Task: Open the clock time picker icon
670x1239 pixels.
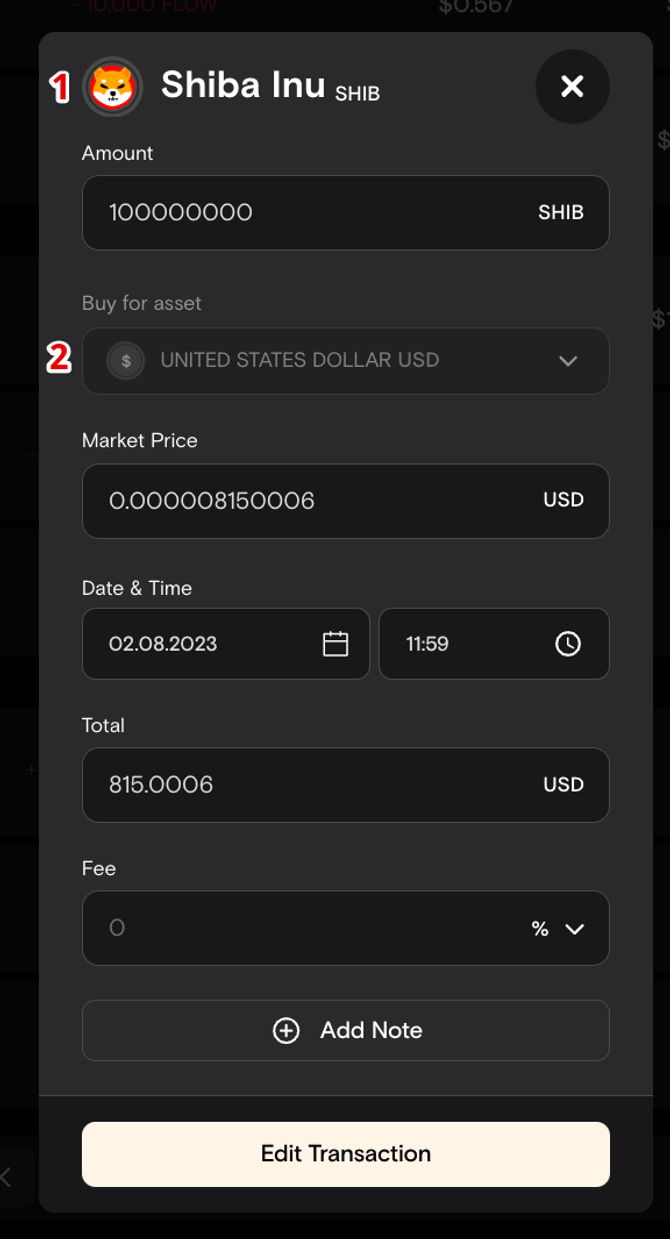Action: 568,644
